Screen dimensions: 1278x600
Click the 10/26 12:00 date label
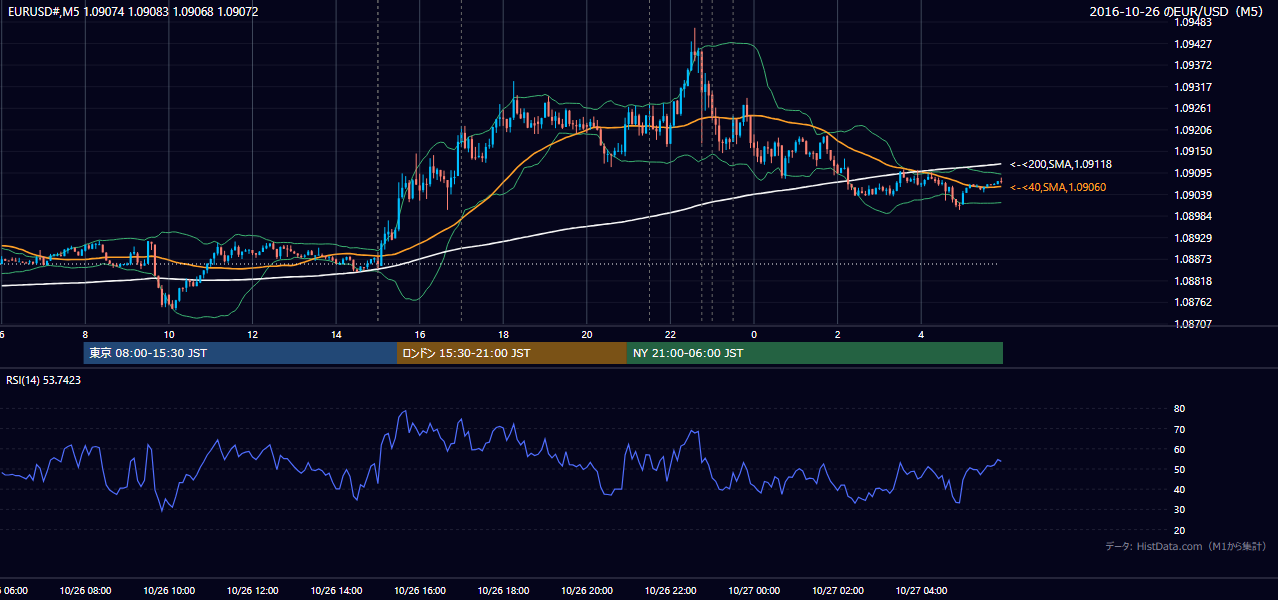point(253,591)
